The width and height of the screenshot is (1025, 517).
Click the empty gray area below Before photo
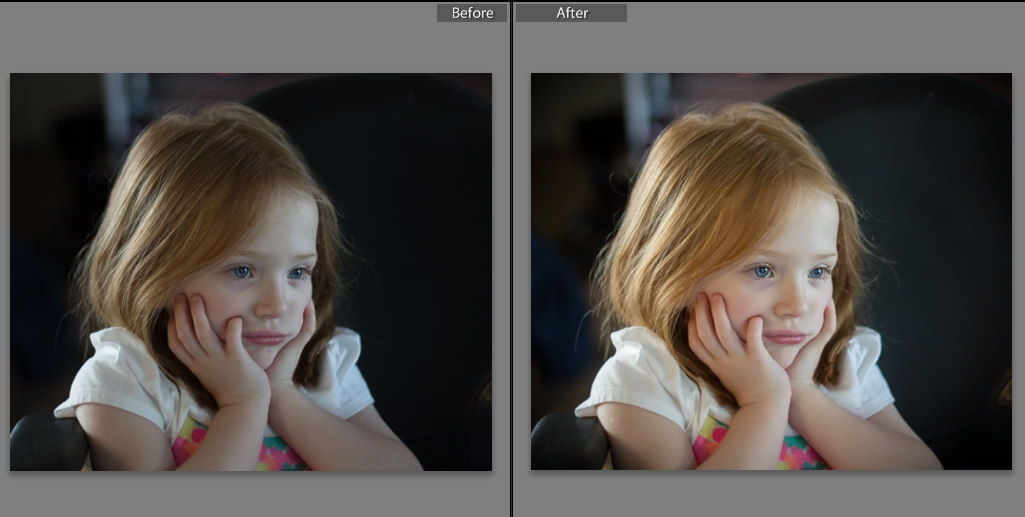250,495
